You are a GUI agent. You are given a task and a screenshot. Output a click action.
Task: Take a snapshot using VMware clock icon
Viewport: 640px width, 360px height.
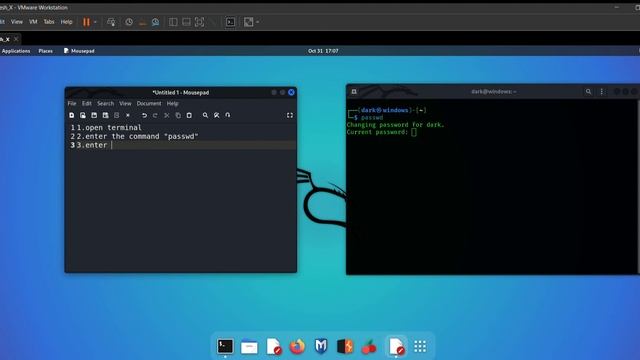(x=129, y=22)
